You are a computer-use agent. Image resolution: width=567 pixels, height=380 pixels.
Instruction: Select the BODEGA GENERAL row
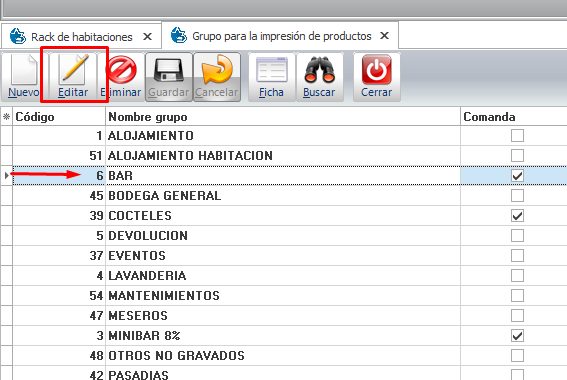tap(283, 196)
